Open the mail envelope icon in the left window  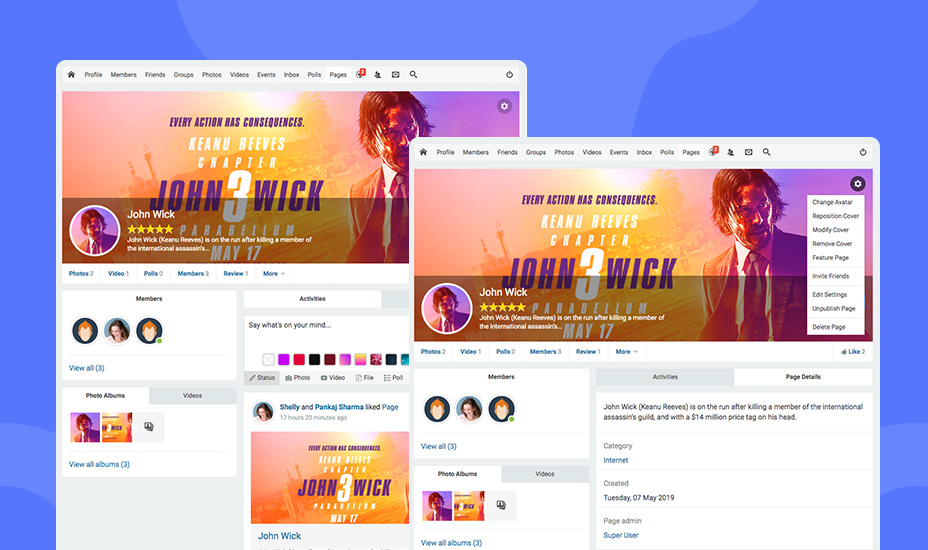395,75
